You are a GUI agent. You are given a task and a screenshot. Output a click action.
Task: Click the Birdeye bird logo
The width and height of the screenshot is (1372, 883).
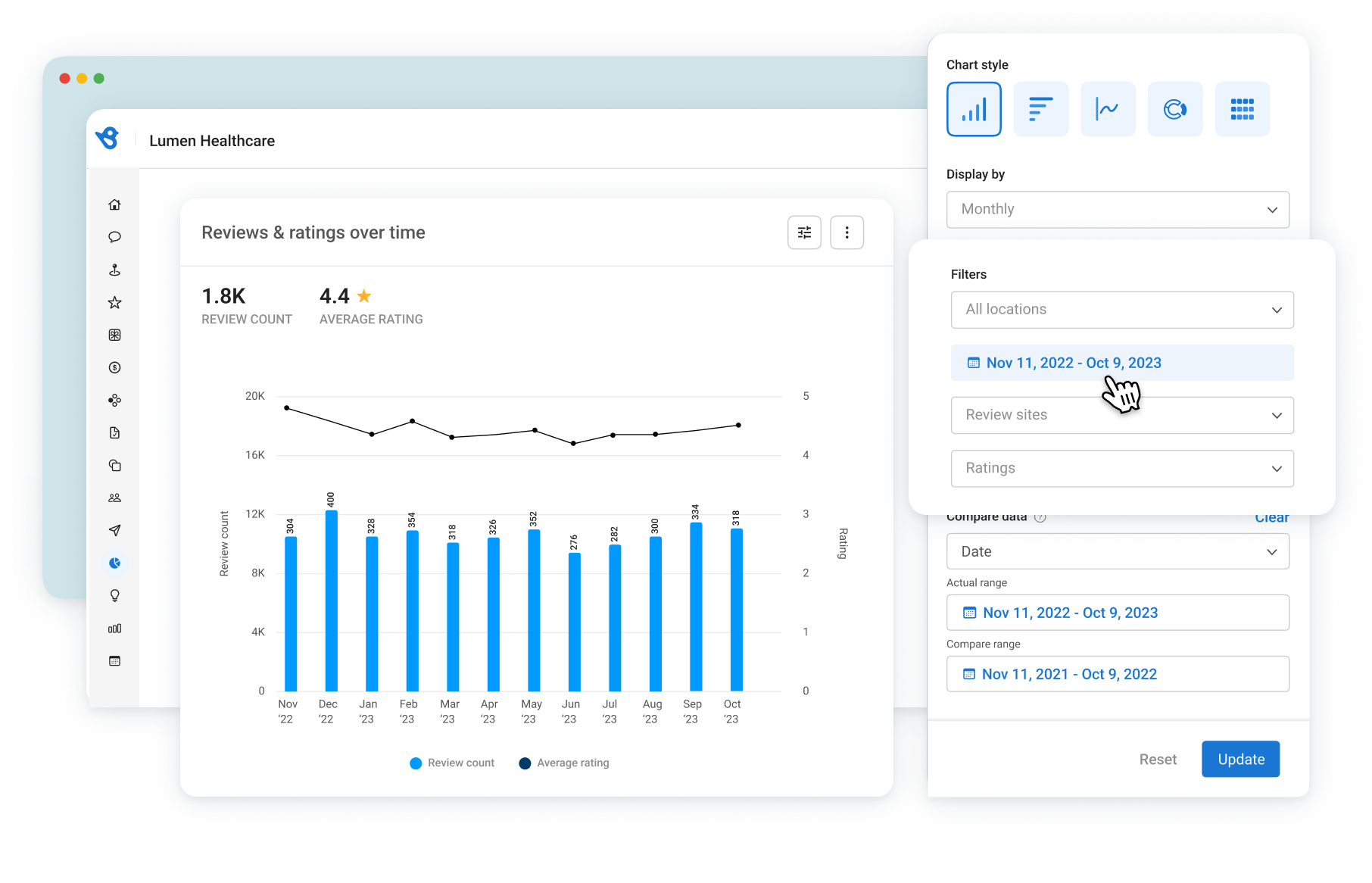(108, 139)
